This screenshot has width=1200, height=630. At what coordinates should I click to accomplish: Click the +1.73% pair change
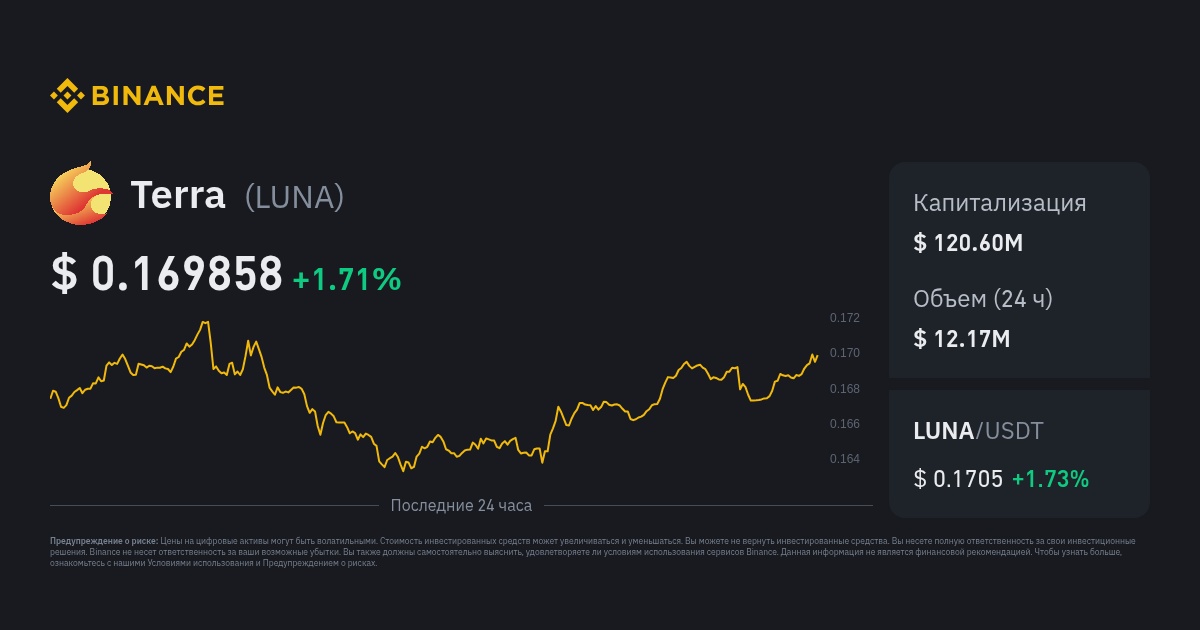tap(1051, 479)
